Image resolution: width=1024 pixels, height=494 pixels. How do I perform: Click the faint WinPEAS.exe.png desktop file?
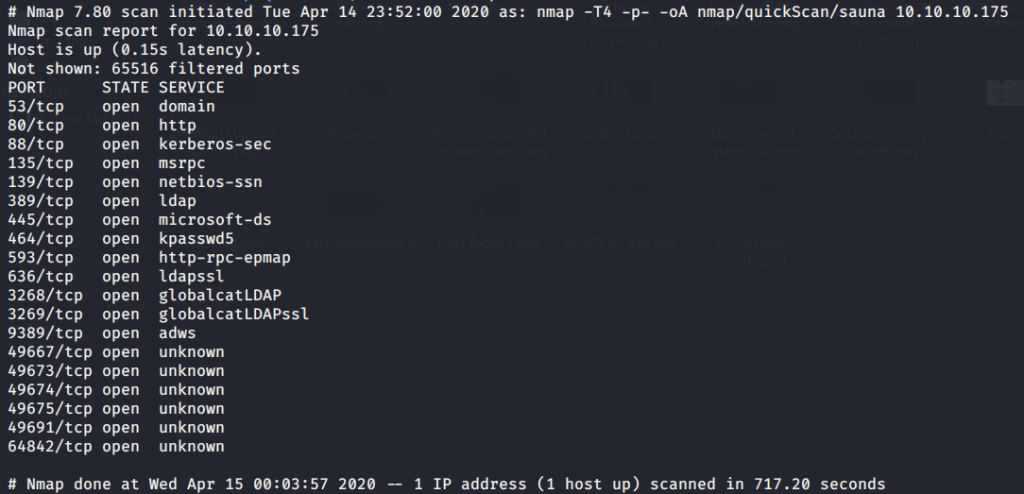point(621,243)
